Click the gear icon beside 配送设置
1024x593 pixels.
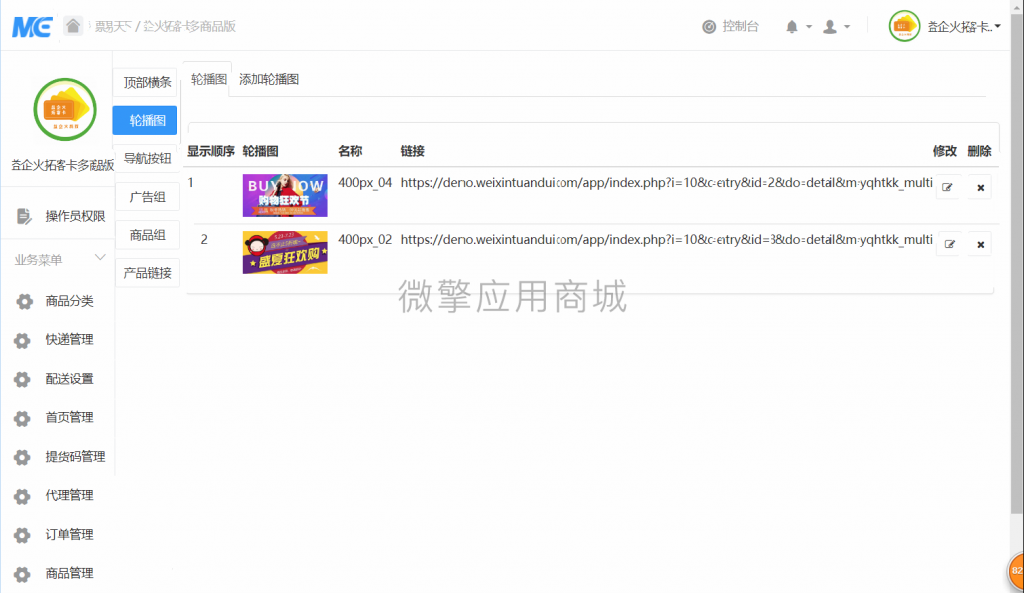click(22, 379)
